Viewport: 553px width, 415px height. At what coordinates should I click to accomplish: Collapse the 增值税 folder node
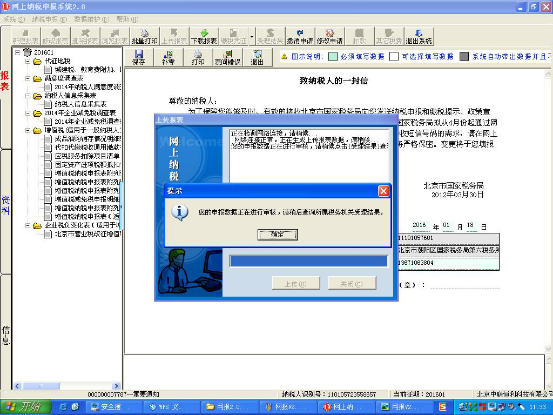pyautogui.click(x=28, y=130)
